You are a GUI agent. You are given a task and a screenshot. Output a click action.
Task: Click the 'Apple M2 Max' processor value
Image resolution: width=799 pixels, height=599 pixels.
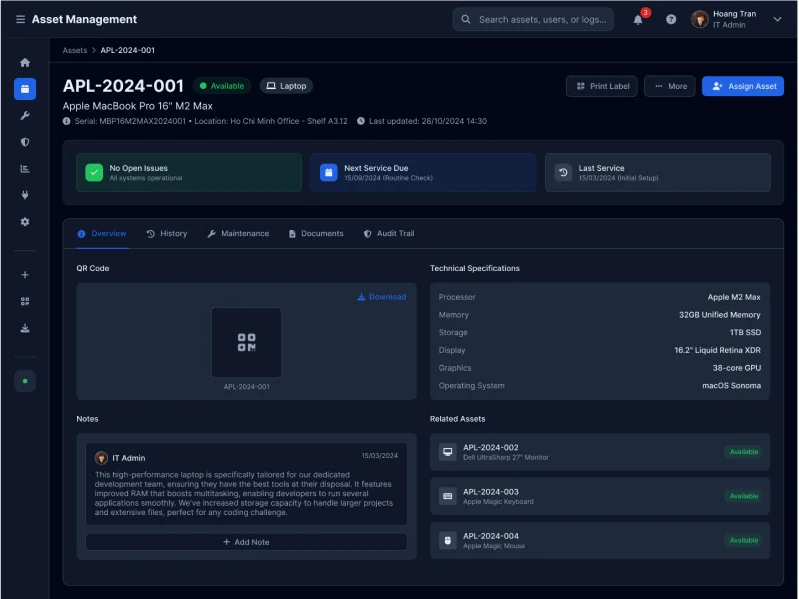pyautogui.click(x=734, y=297)
